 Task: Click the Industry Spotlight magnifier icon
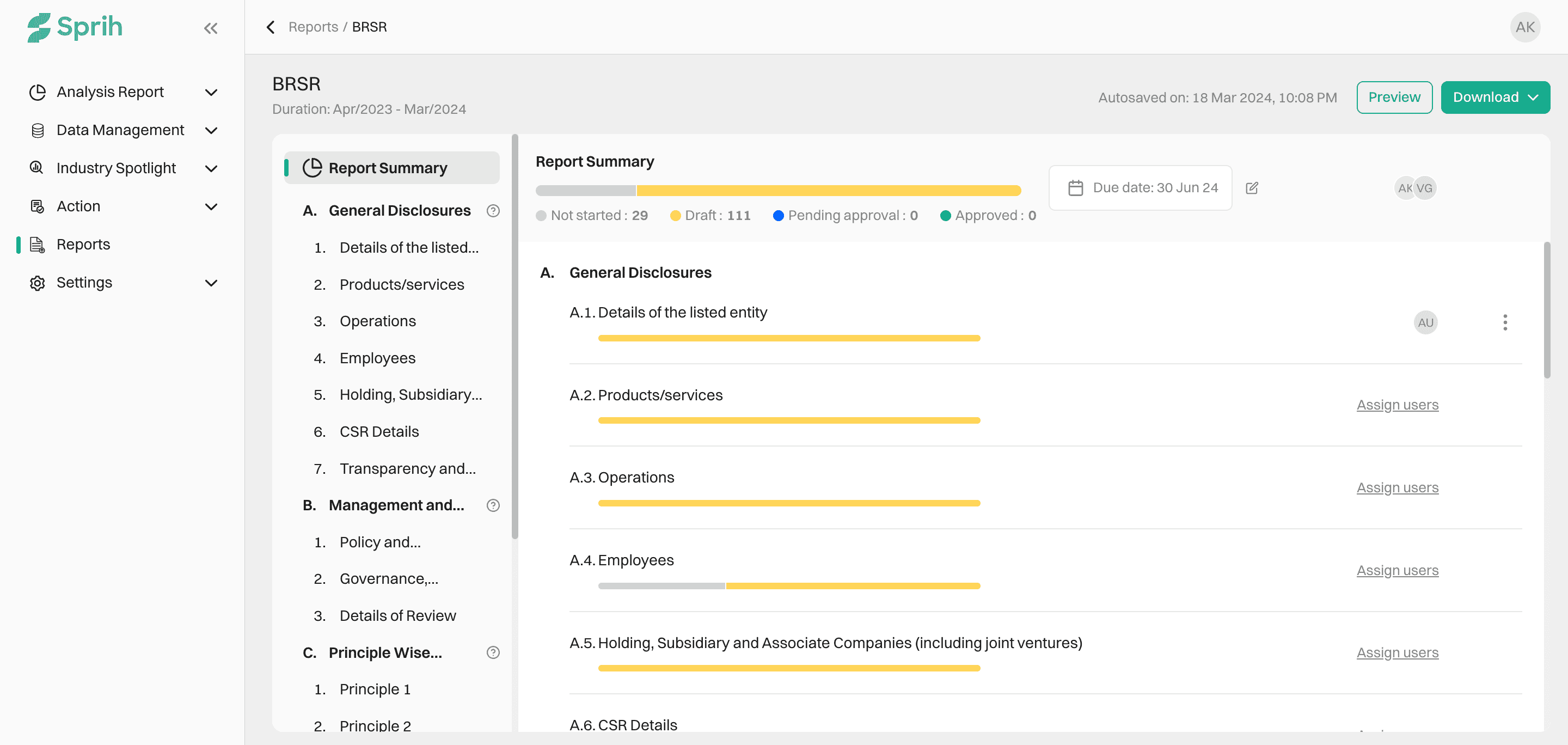pos(37,168)
